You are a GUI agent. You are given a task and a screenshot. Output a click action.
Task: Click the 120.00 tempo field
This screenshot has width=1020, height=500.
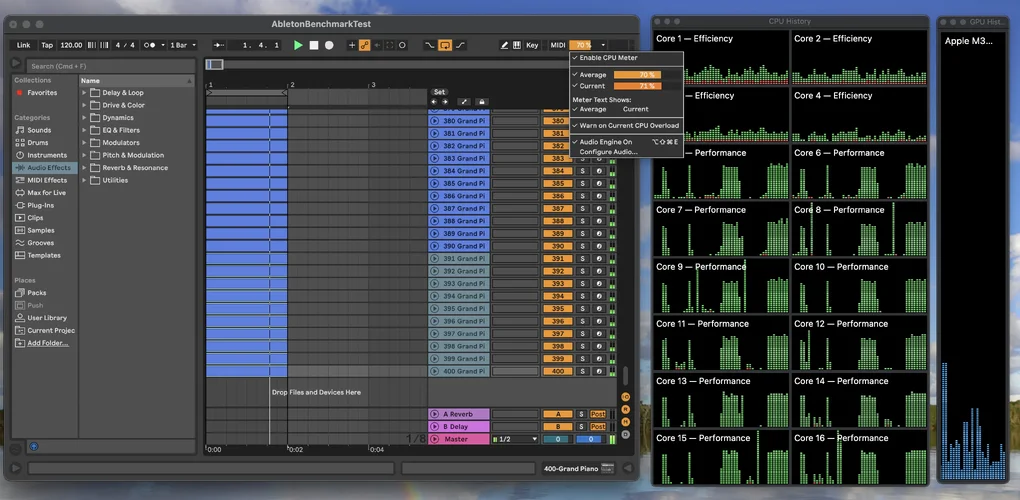pos(71,45)
